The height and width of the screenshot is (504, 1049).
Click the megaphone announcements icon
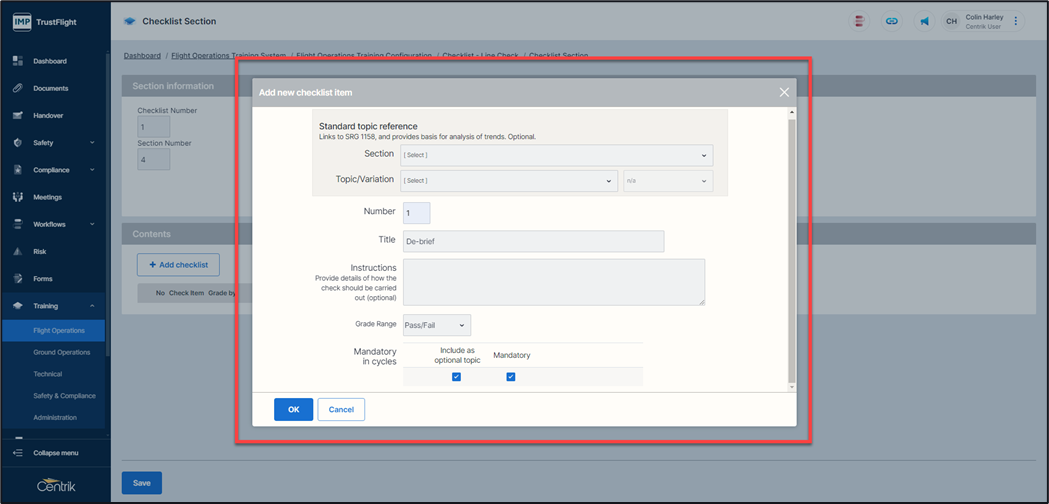(x=922, y=21)
